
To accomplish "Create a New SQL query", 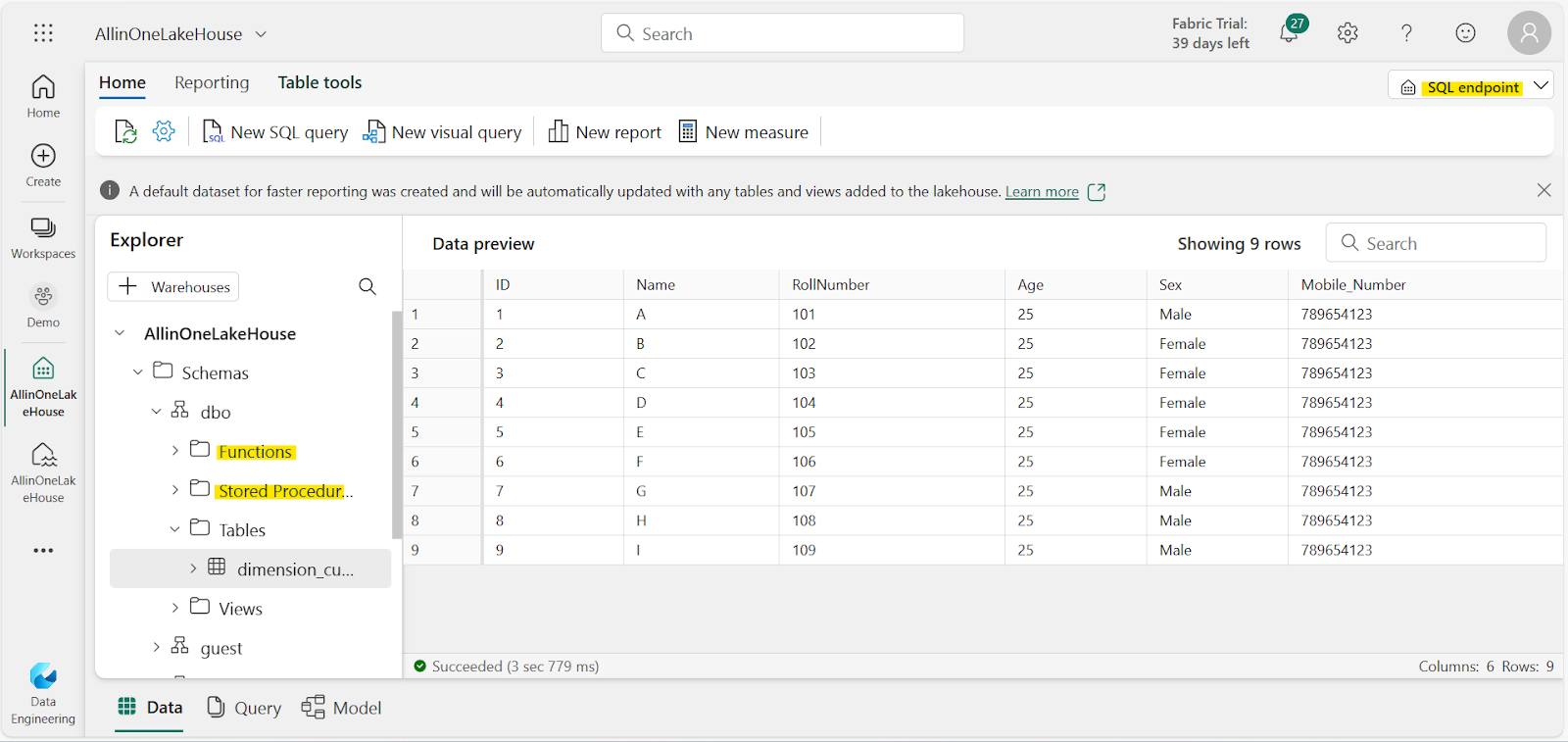I will pos(275,131).
